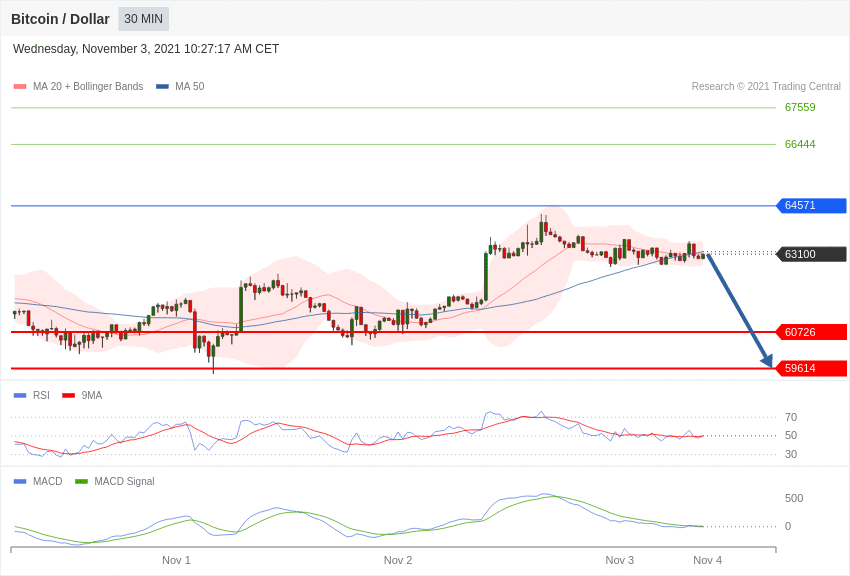Click the blue downward arrow head
Image resolution: width=850 pixels, height=576 pixels.
(x=767, y=361)
